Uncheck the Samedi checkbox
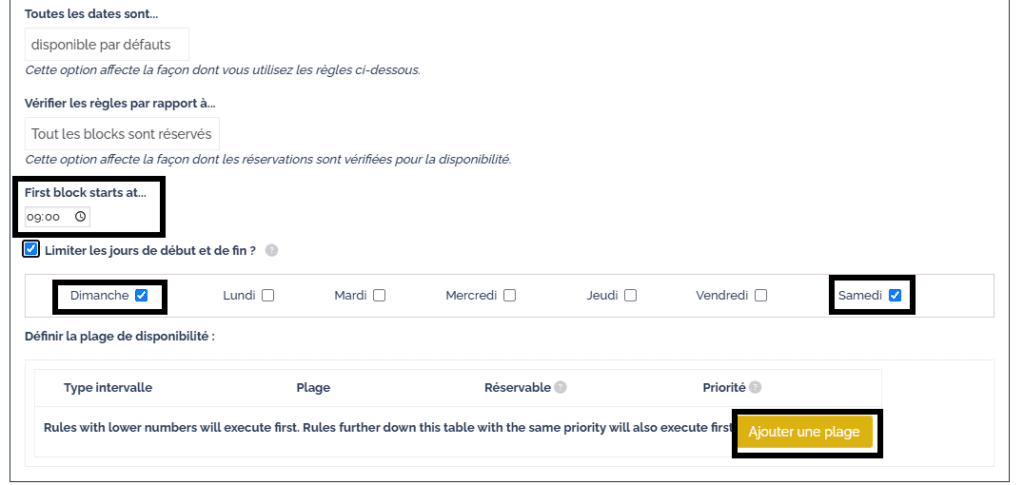Viewport: 1024px width, 485px height. (895, 295)
